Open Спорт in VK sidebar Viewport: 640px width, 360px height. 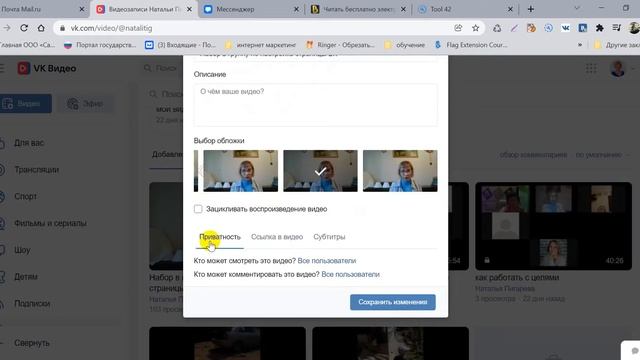(x=25, y=196)
